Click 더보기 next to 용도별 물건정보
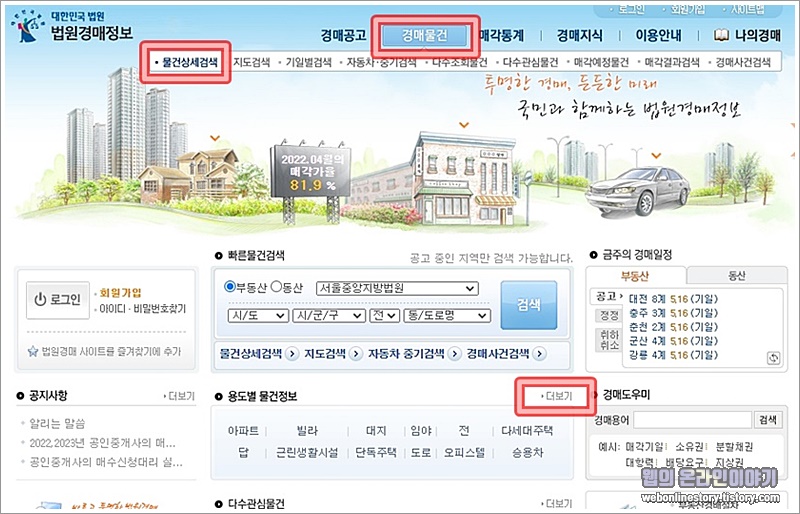Screen dimensions: 800x514 click(x=558, y=396)
